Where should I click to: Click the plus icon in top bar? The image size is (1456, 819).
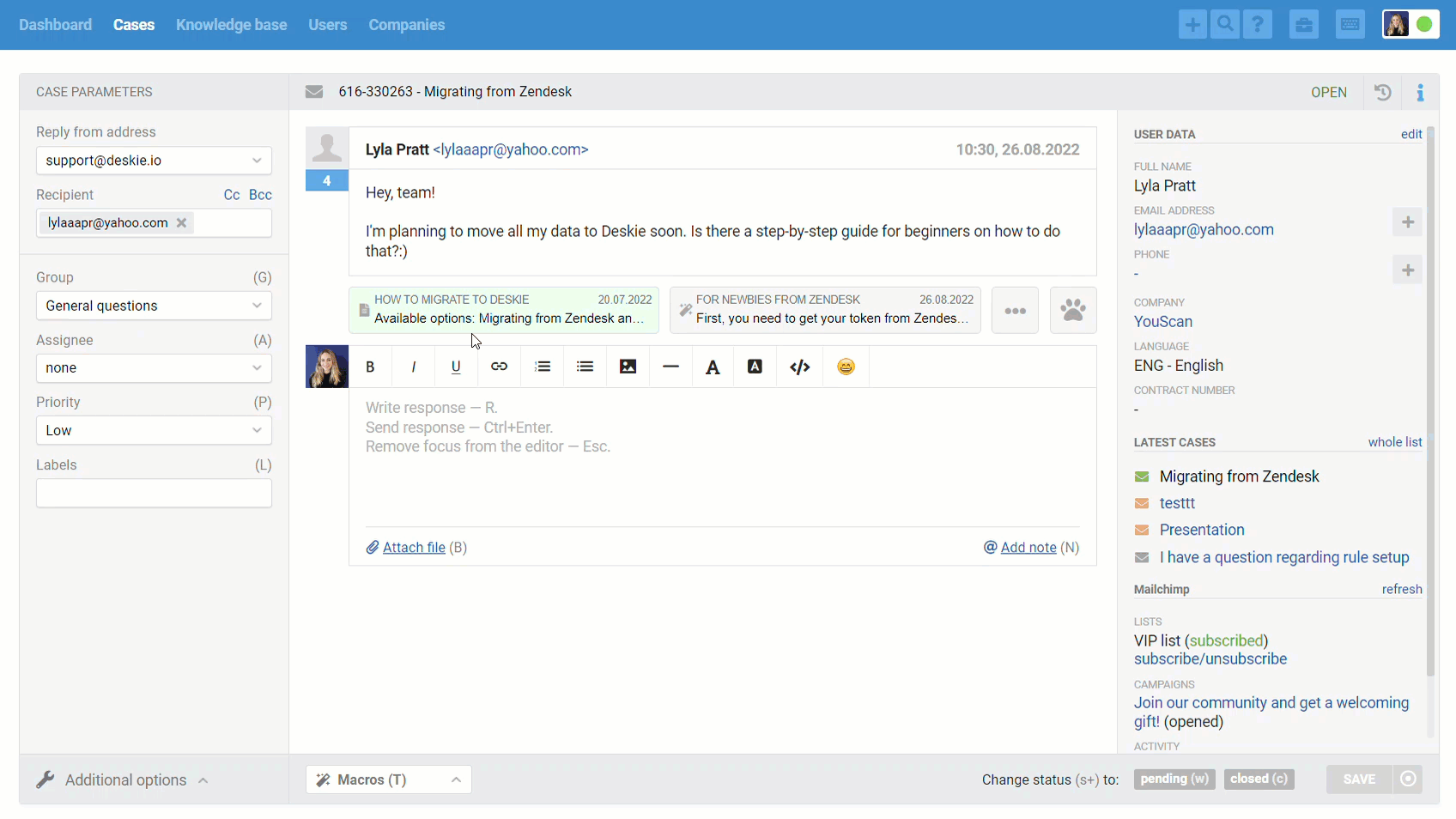1192,25
